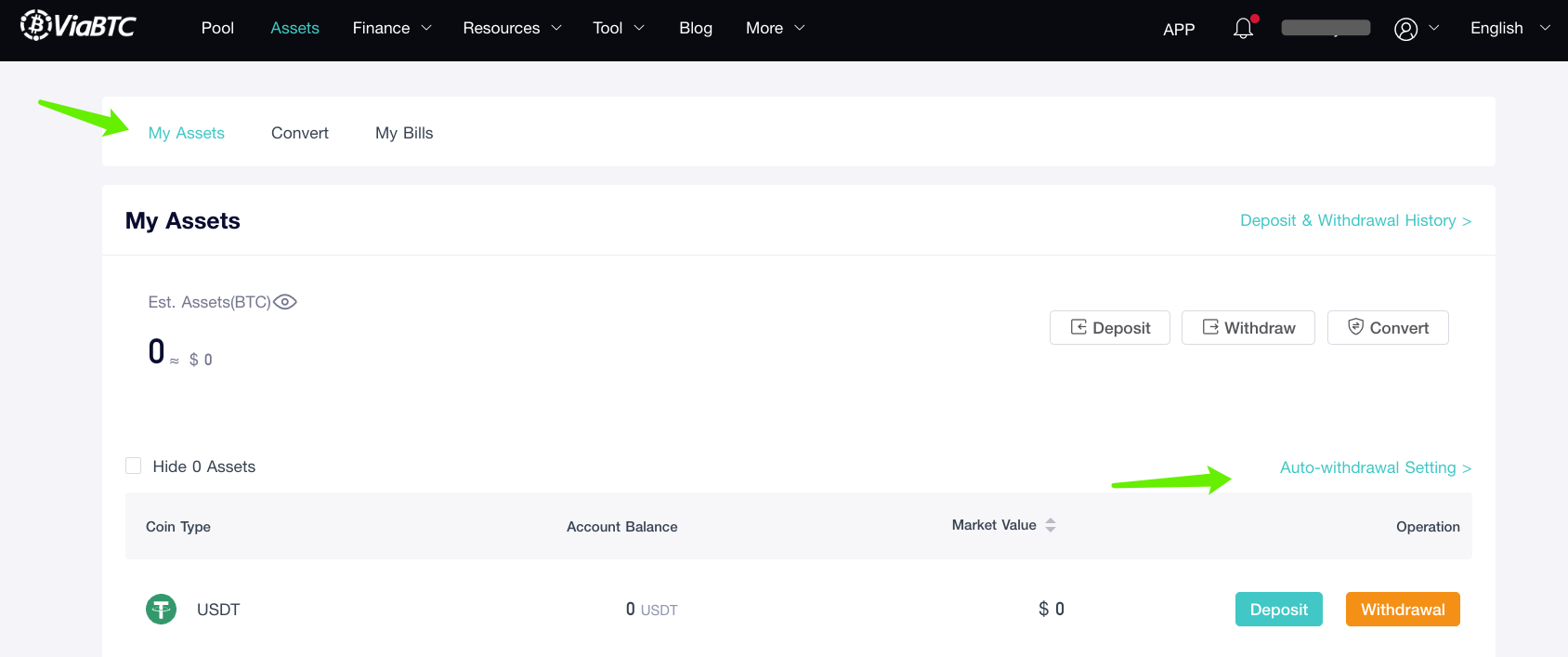Click the outlined Convert button
Screen dimensions: 1568x657
(x=1388, y=327)
